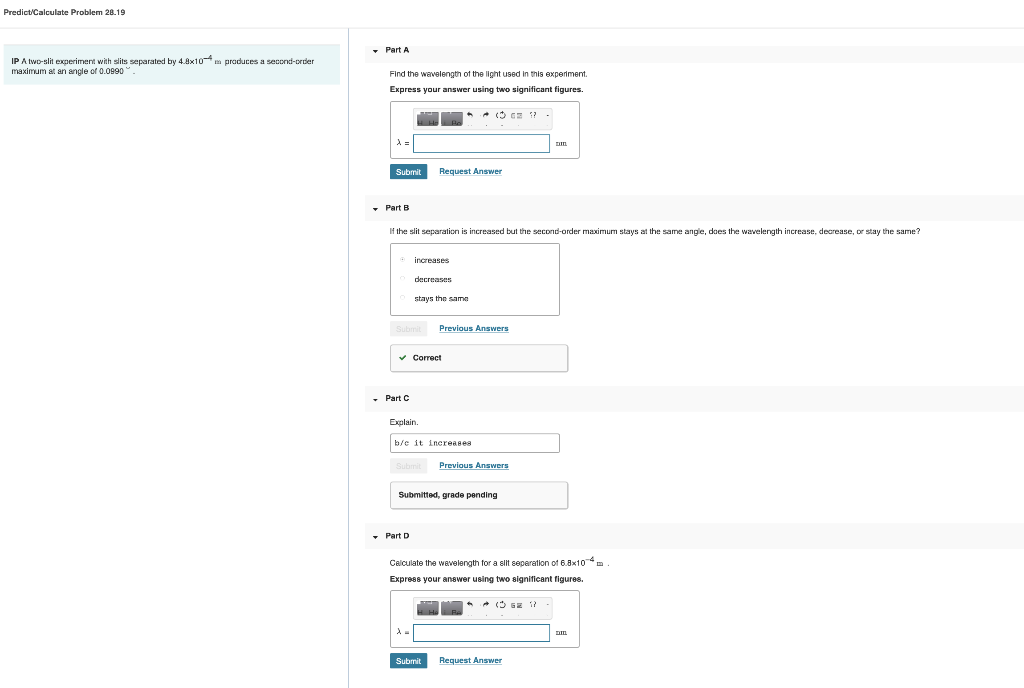Open the toolbar dropdown arrow in Part A
1024x688 pixels.
pos(547,115)
